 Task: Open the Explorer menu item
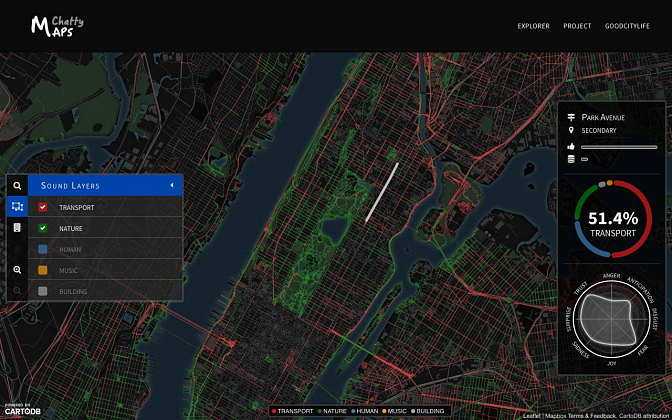point(533,26)
